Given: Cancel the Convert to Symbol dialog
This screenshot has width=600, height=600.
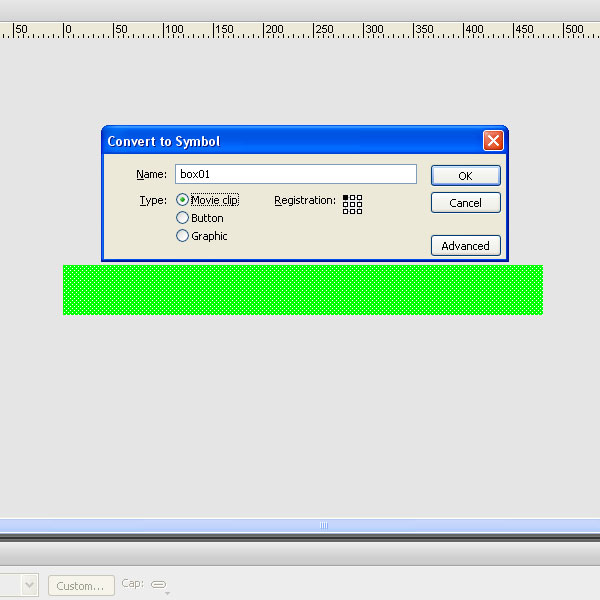Looking at the screenshot, I should [466, 202].
